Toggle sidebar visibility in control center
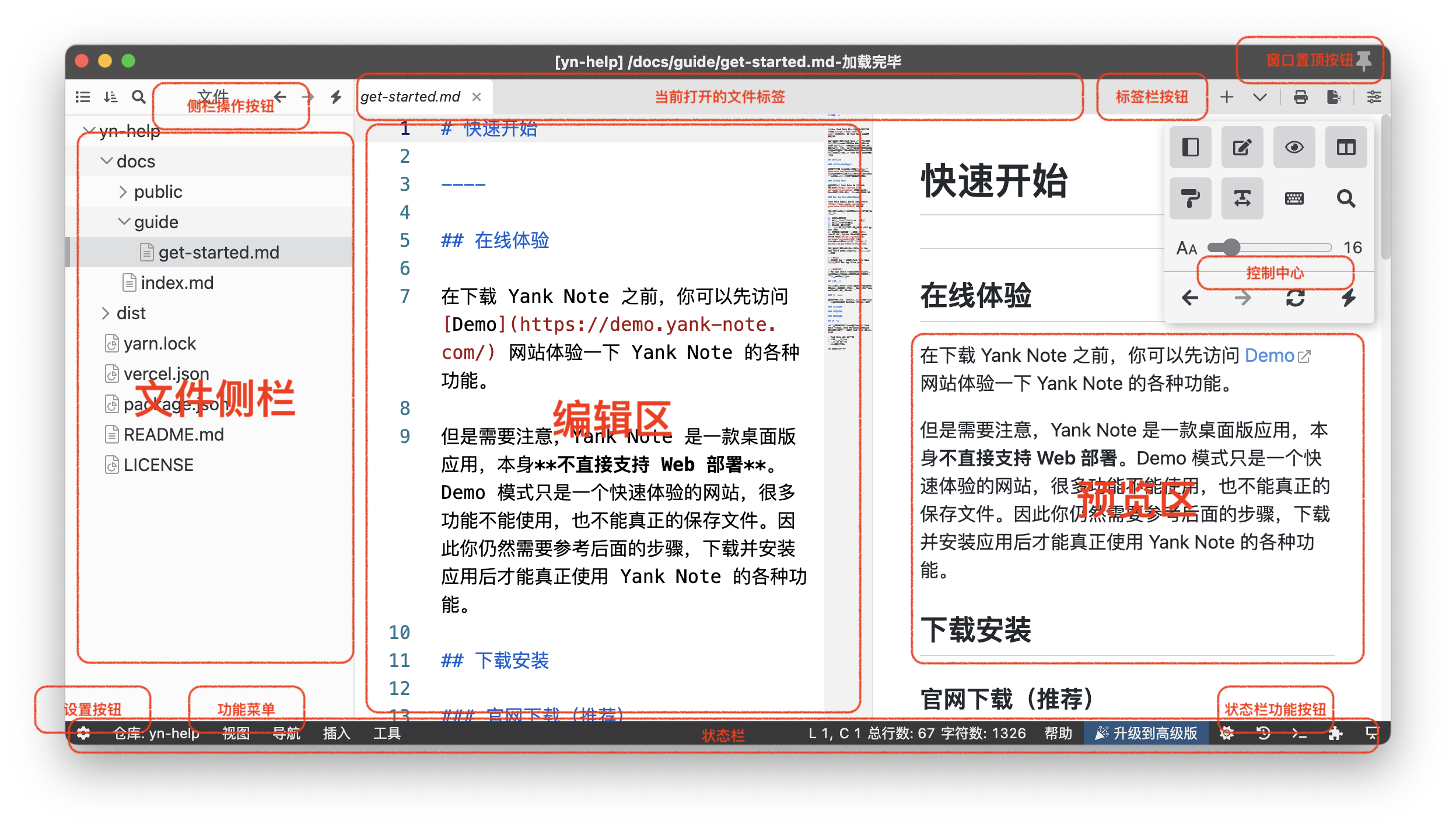 [x=1191, y=147]
